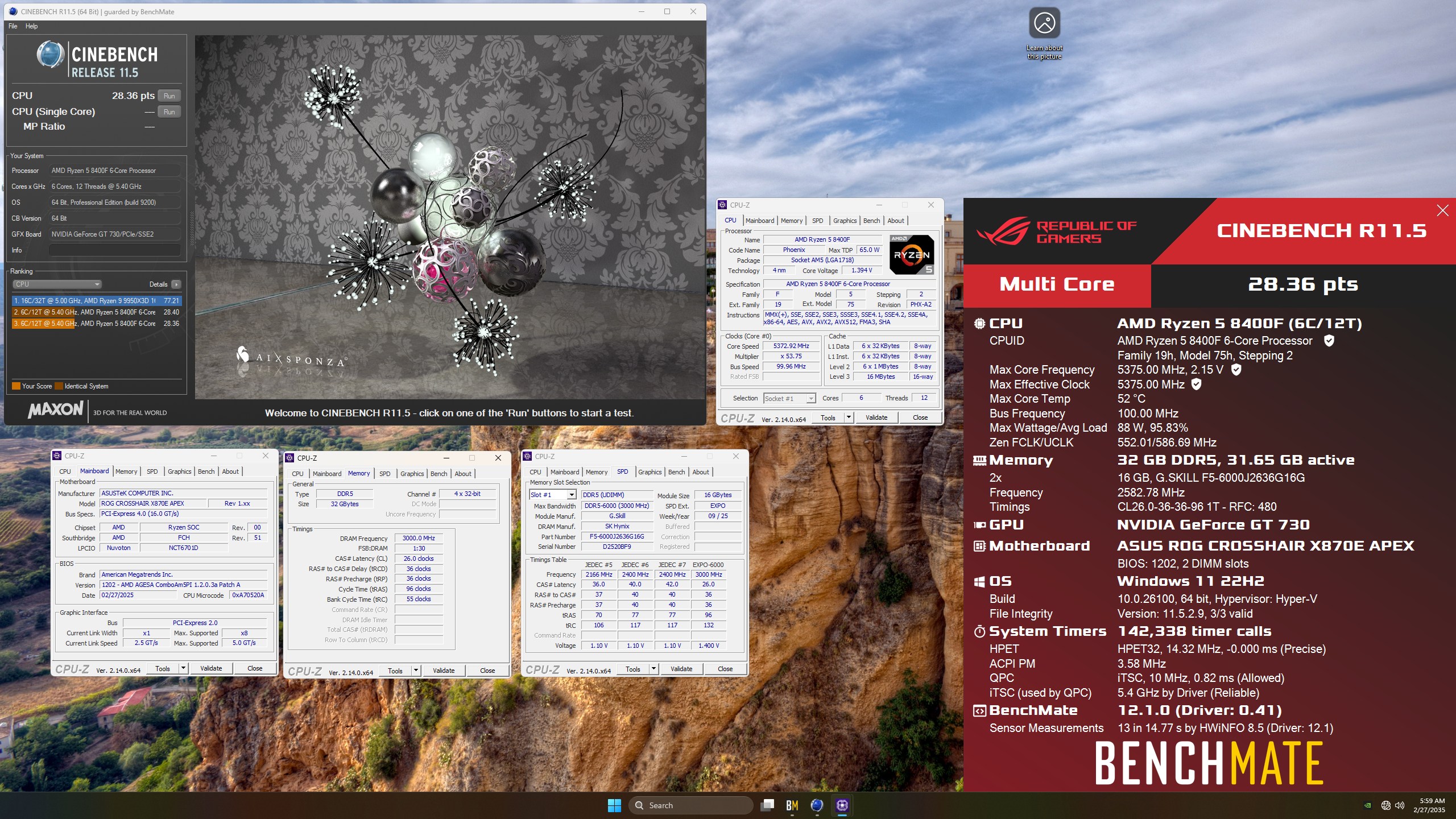Click the taskbar Search box
The width and height of the screenshot is (1456, 819).
[x=691, y=805]
